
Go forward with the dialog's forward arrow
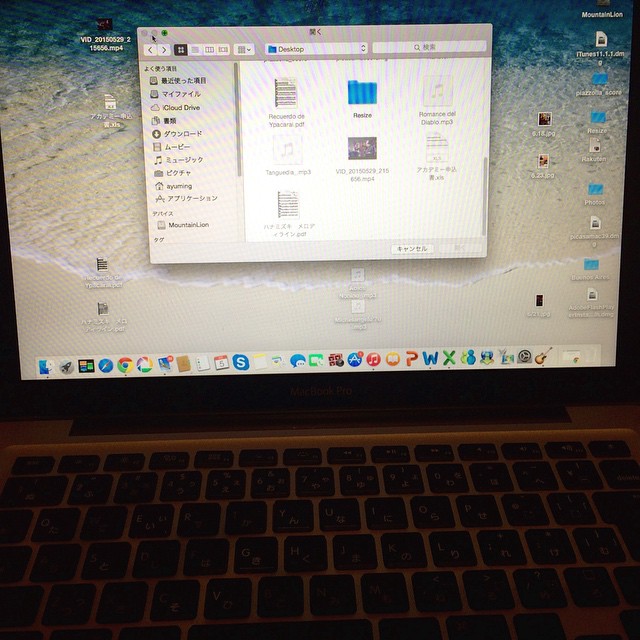tap(164, 50)
